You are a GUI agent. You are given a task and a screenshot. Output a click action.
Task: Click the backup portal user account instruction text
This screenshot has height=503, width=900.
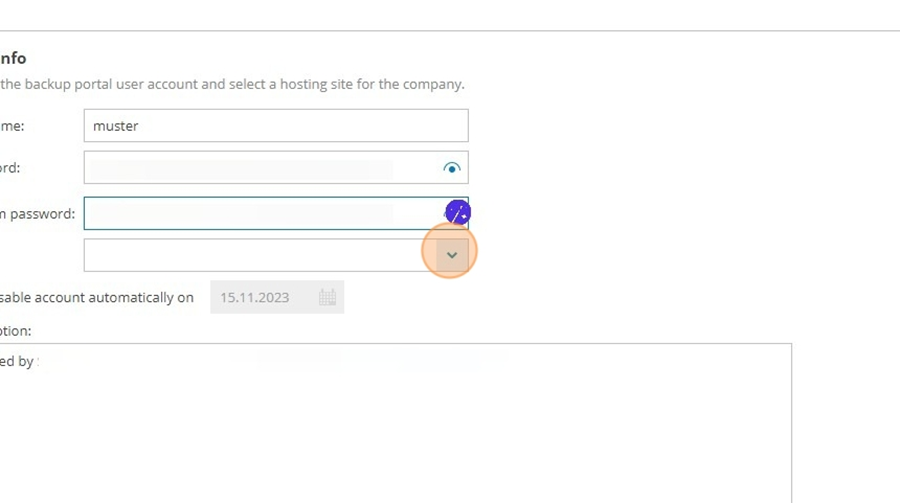tap(232, 84)
